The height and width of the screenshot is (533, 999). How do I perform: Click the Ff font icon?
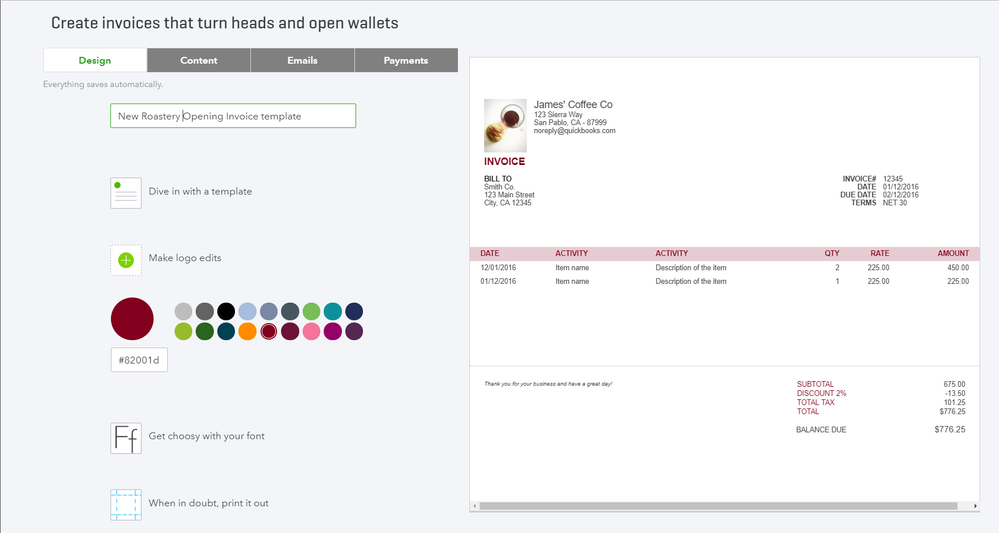point(126,438)
